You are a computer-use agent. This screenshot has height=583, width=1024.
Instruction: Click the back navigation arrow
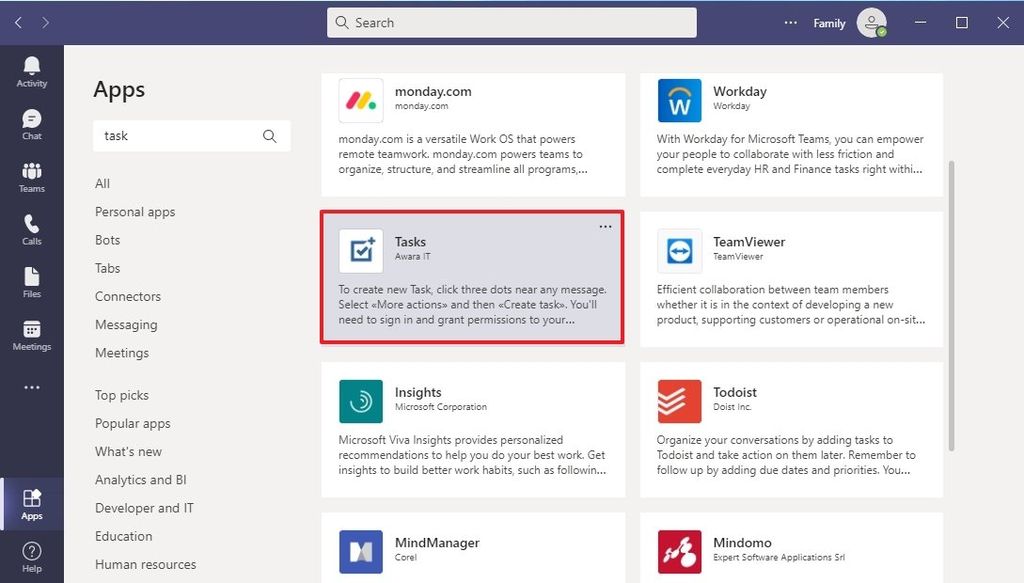click(x=17, y=22)
